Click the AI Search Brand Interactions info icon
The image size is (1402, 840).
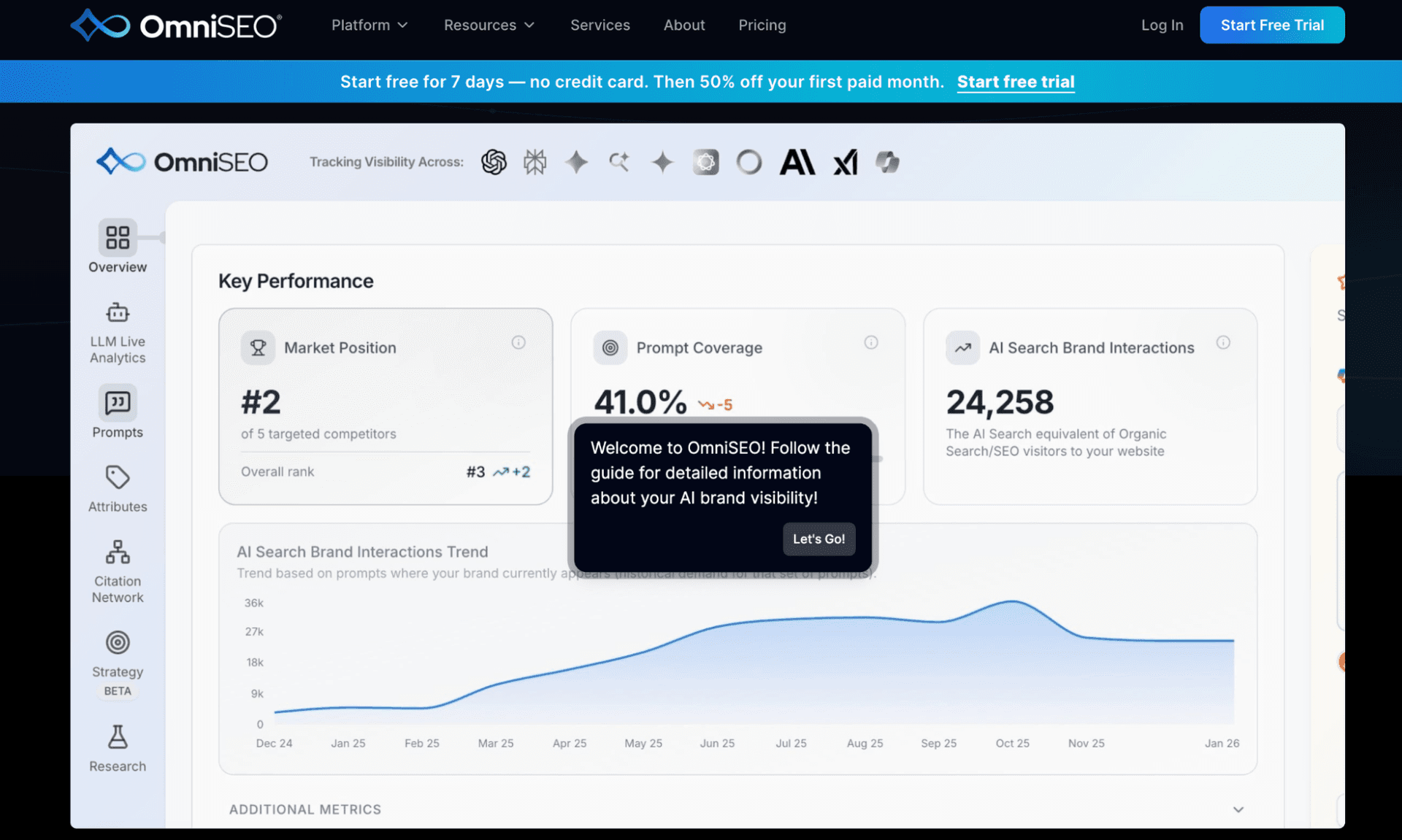click(1223, 342)
